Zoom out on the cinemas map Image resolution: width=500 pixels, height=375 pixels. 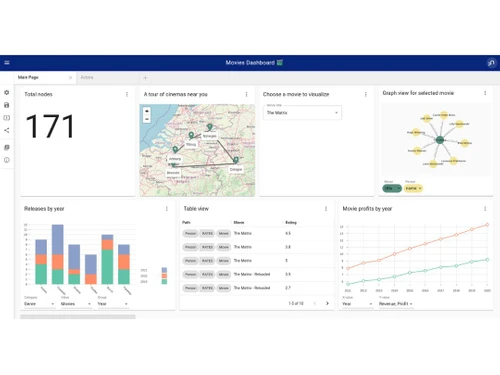tap(147, 119)
